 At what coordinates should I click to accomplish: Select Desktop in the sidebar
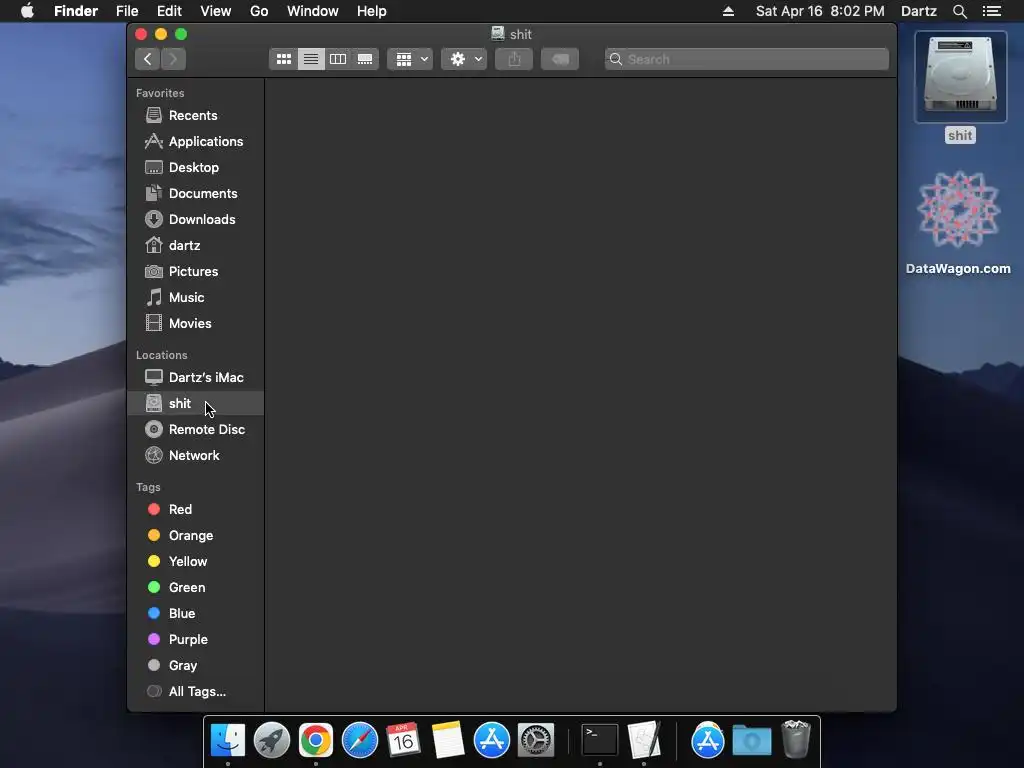(x=196, y=167)
